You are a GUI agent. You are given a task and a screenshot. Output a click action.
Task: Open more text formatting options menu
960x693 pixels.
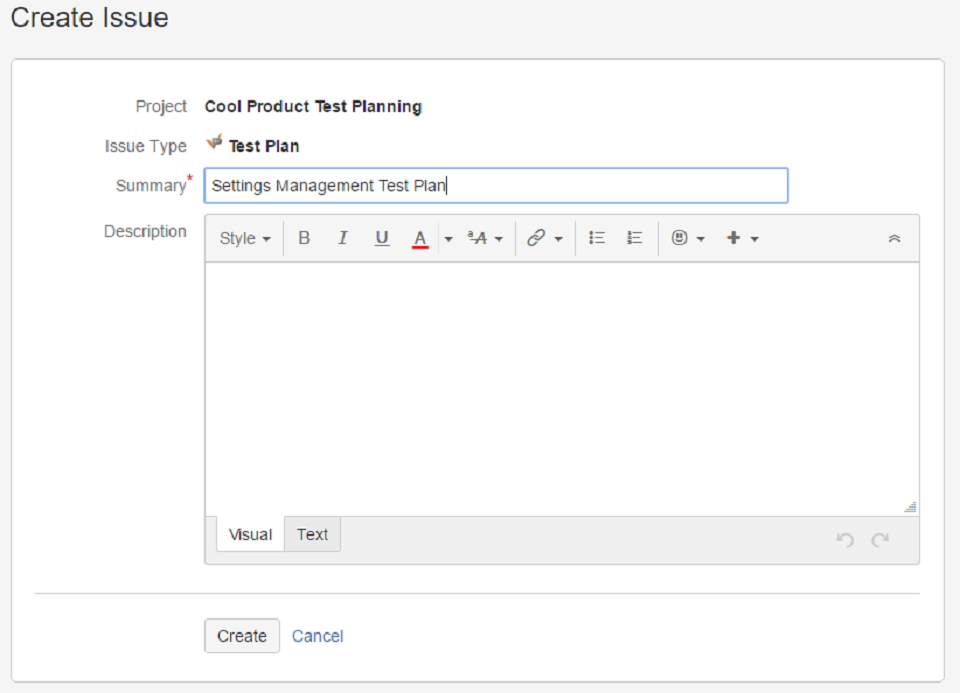coord(485,238)
